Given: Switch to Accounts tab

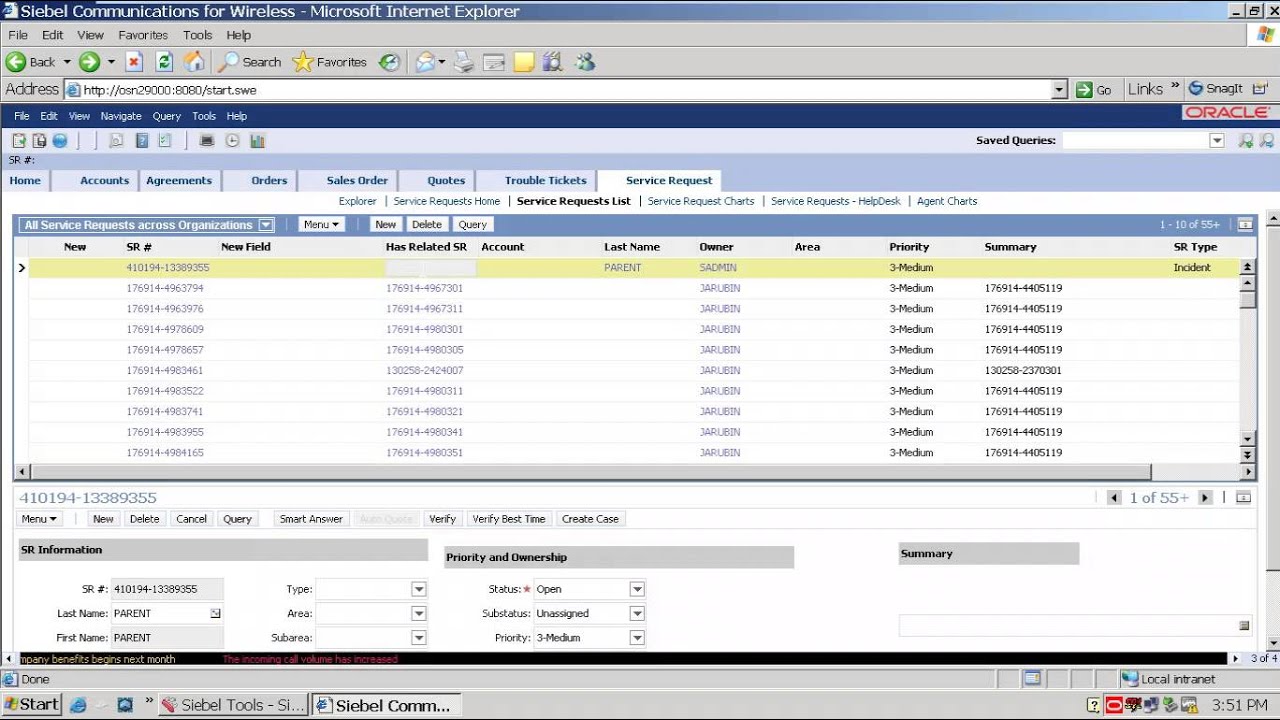Looking at the screenshot, I should coord(105,180).
